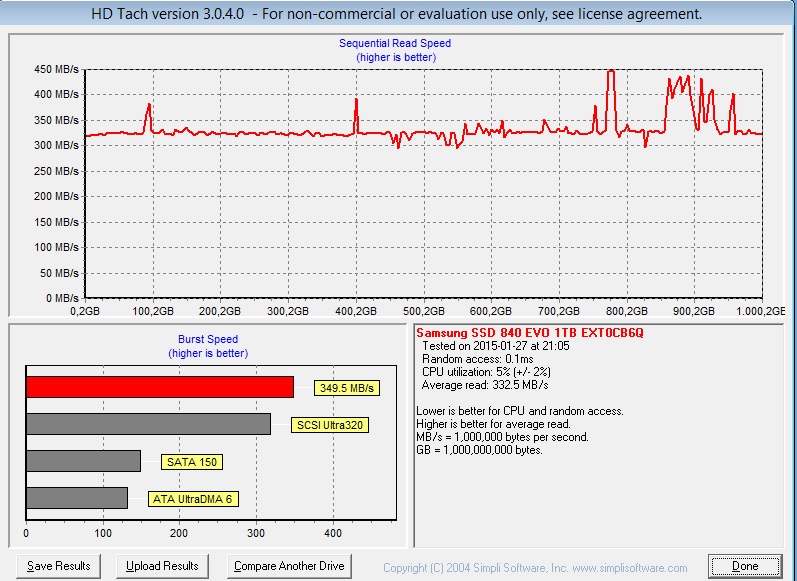Click the 150 MB/s axis label
This screenshot has width=797, height=581.
[56, 222]
